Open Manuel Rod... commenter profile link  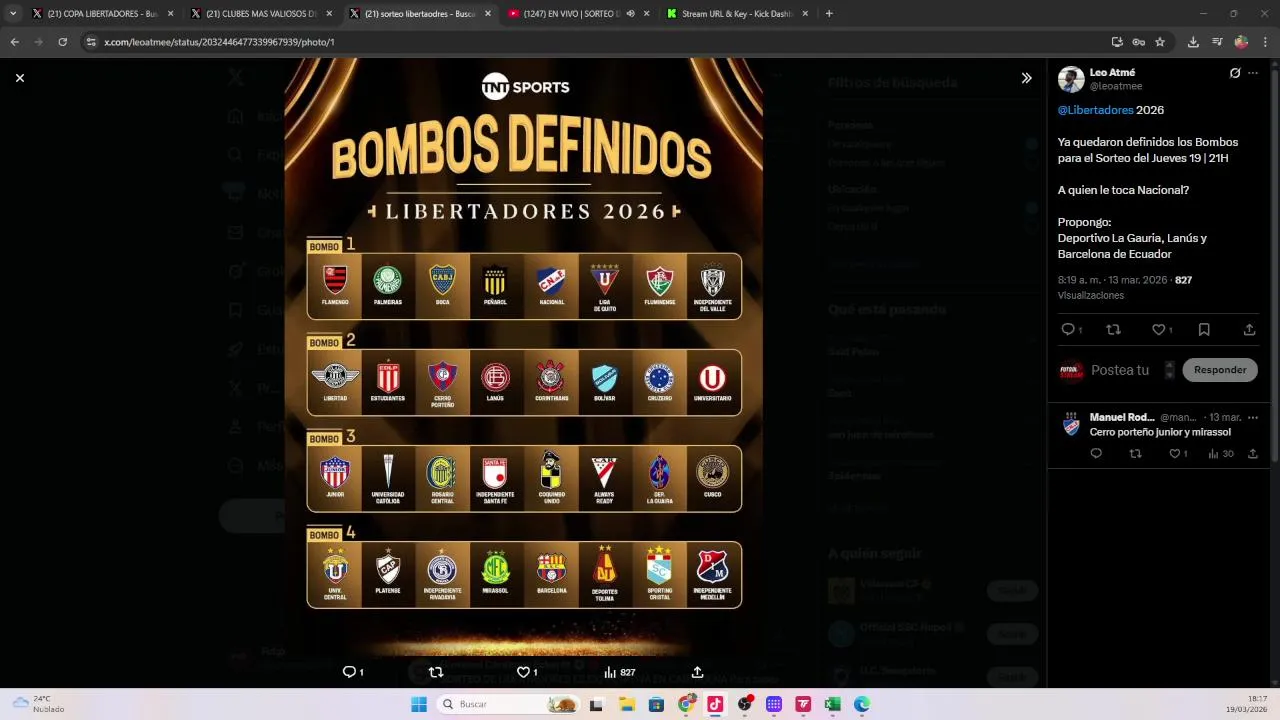[x=1122, y=417]
